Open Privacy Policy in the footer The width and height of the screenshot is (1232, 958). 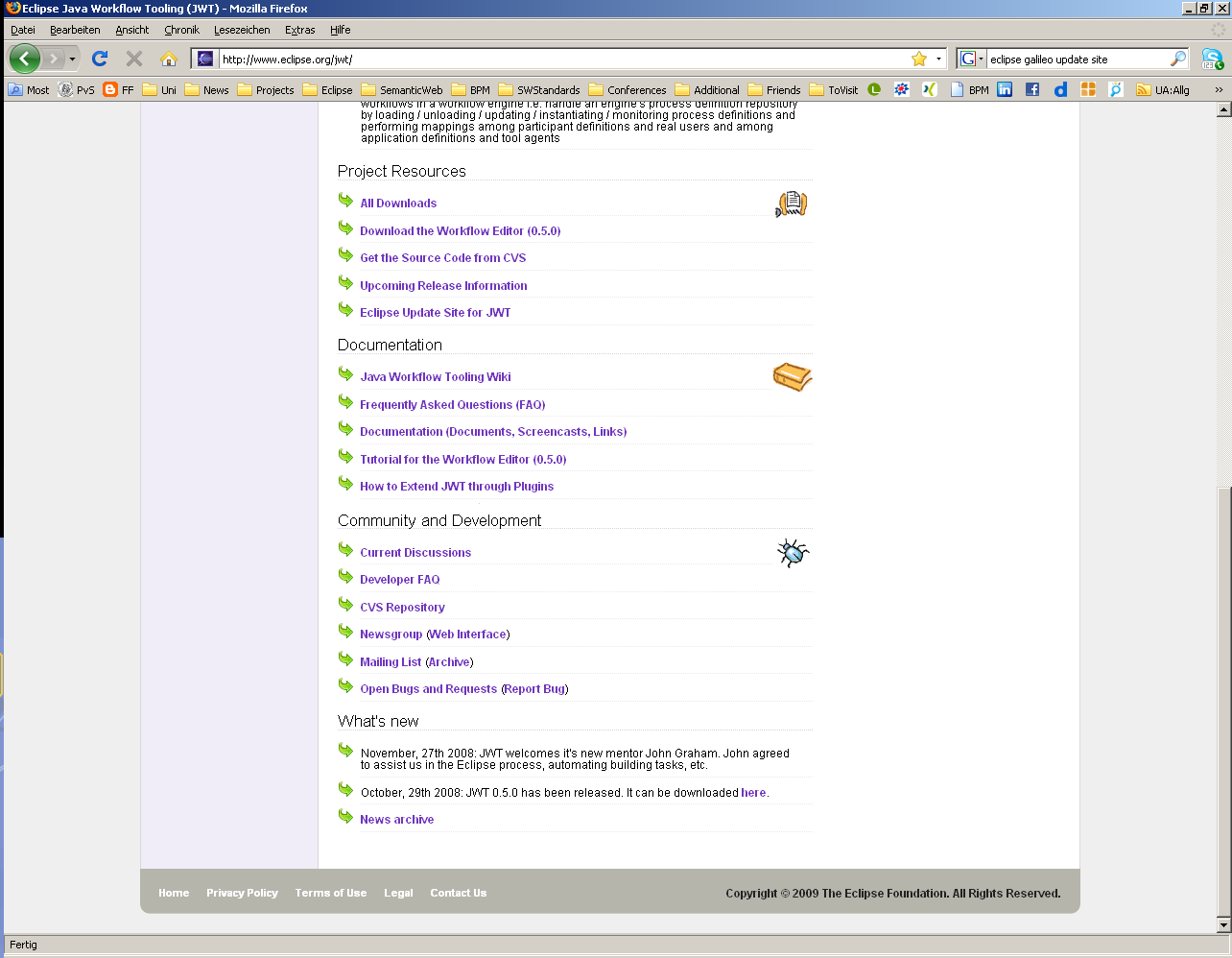pyautogui.click(x=242, y=893)
